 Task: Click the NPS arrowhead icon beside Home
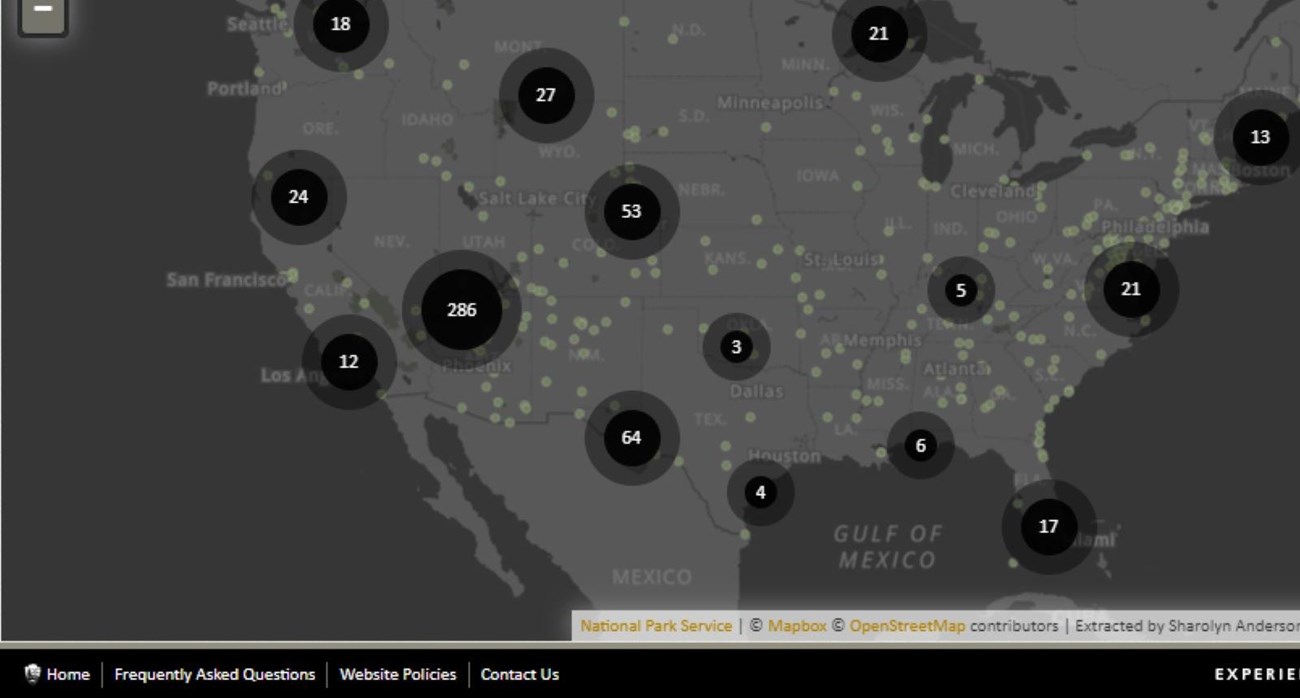pos(32,674)
